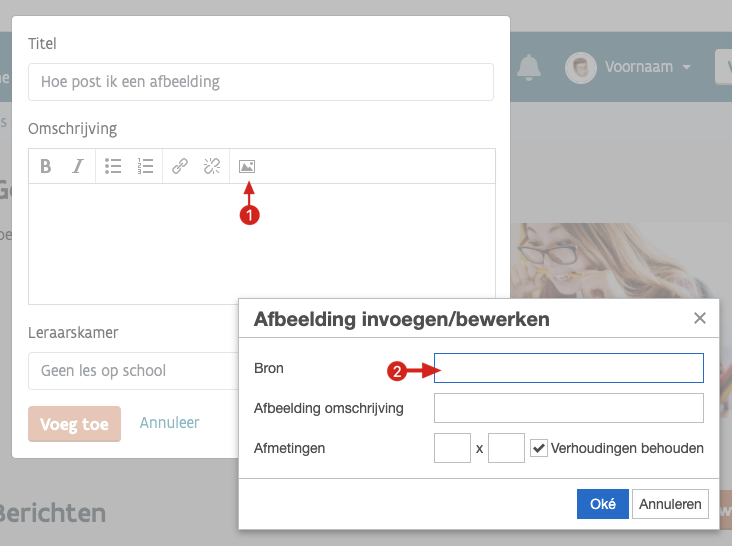732x546 pixels.
Task: Toggle bold formatting in the editor toolbar
Action: (46, 166)
